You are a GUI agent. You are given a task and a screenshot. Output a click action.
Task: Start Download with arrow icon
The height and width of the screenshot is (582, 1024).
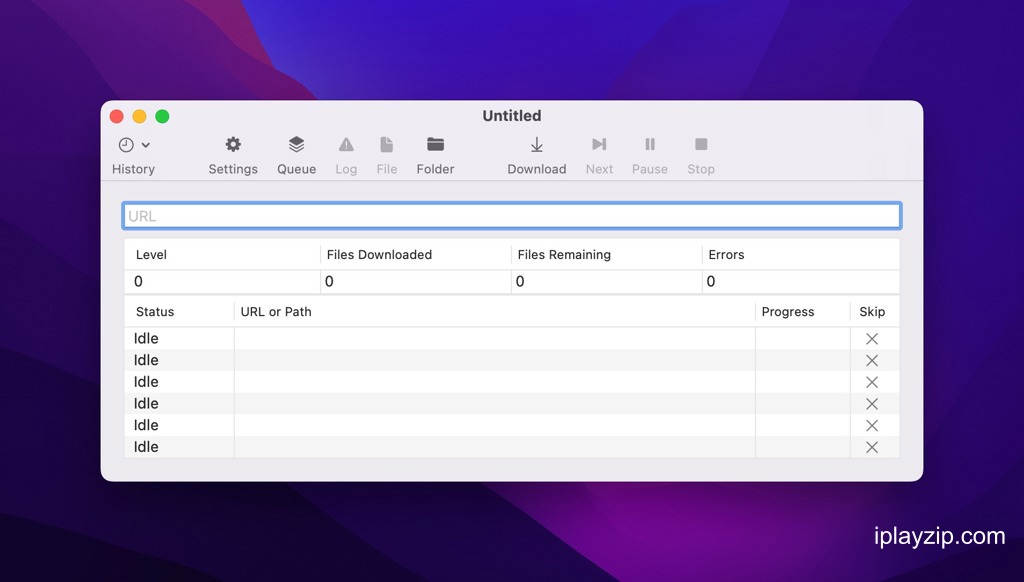[537, 144]
